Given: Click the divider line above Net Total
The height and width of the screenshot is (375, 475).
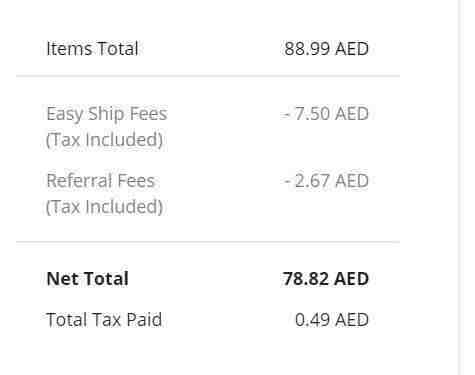Looking at the screenshot, I should tap(208, 242).
